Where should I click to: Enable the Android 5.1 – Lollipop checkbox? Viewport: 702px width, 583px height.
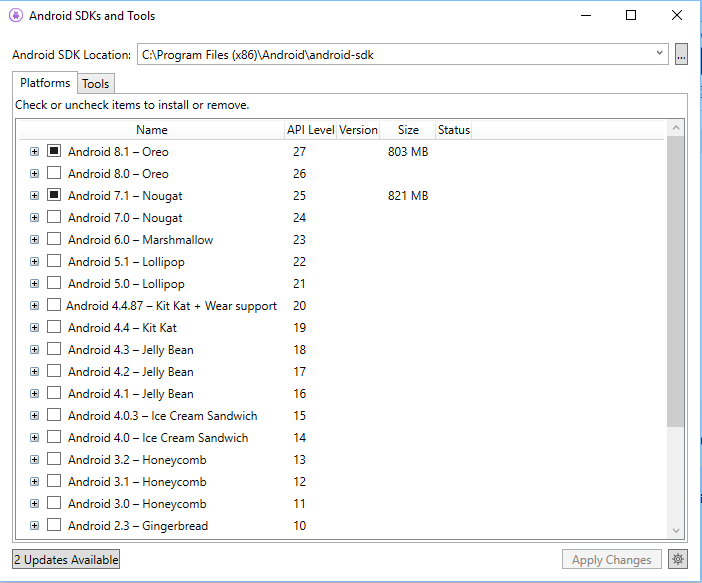click(x=54, y=261)
